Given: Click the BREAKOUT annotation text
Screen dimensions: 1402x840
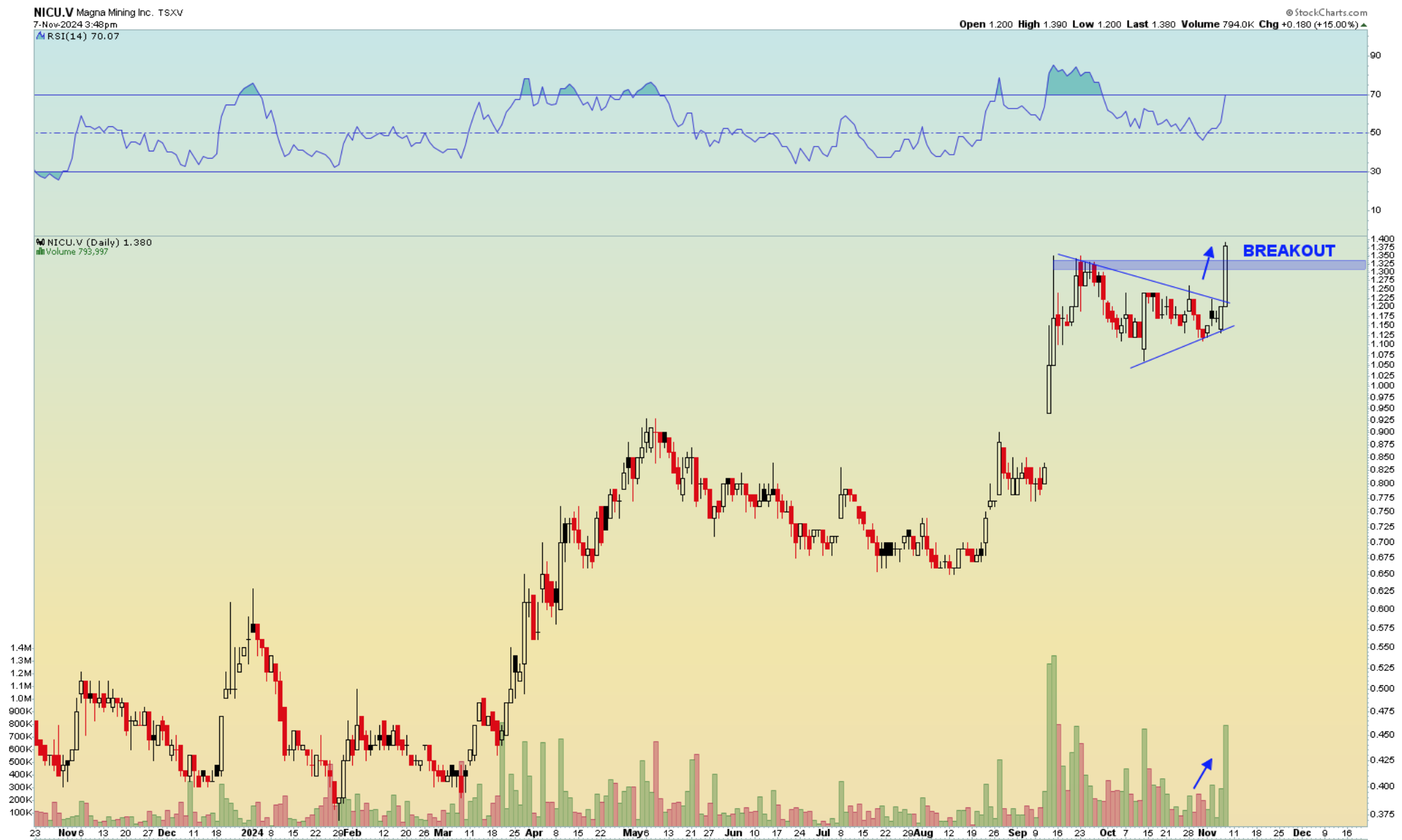Looking at the screenshot, I should click(x=1288, y=251).
